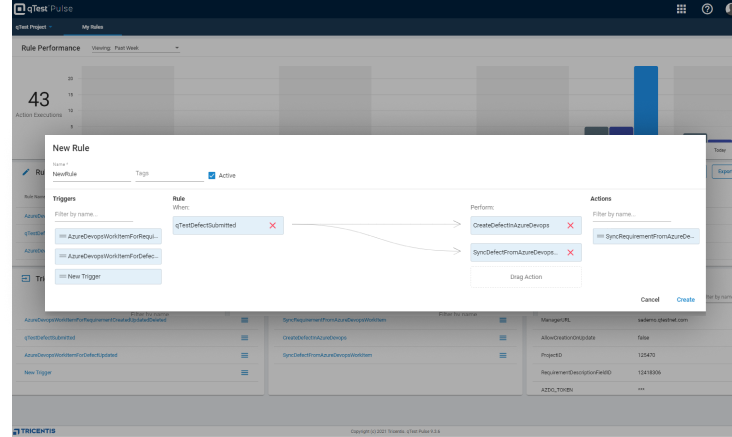Open the help question mark icon
This screenshot has height=437, width=732.
click(x=707, y=9)
